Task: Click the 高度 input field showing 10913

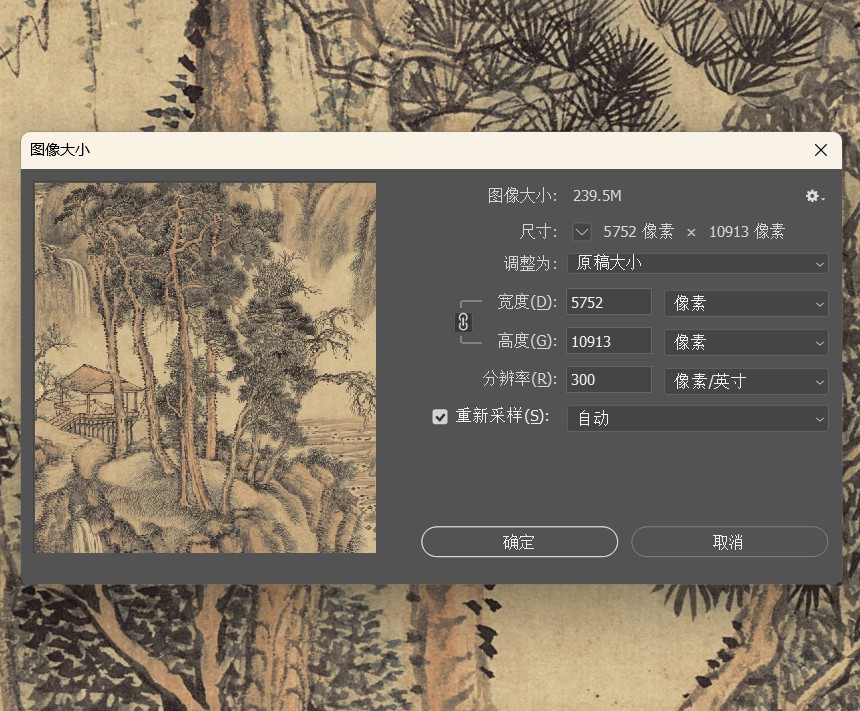Action: pos(609,341)
